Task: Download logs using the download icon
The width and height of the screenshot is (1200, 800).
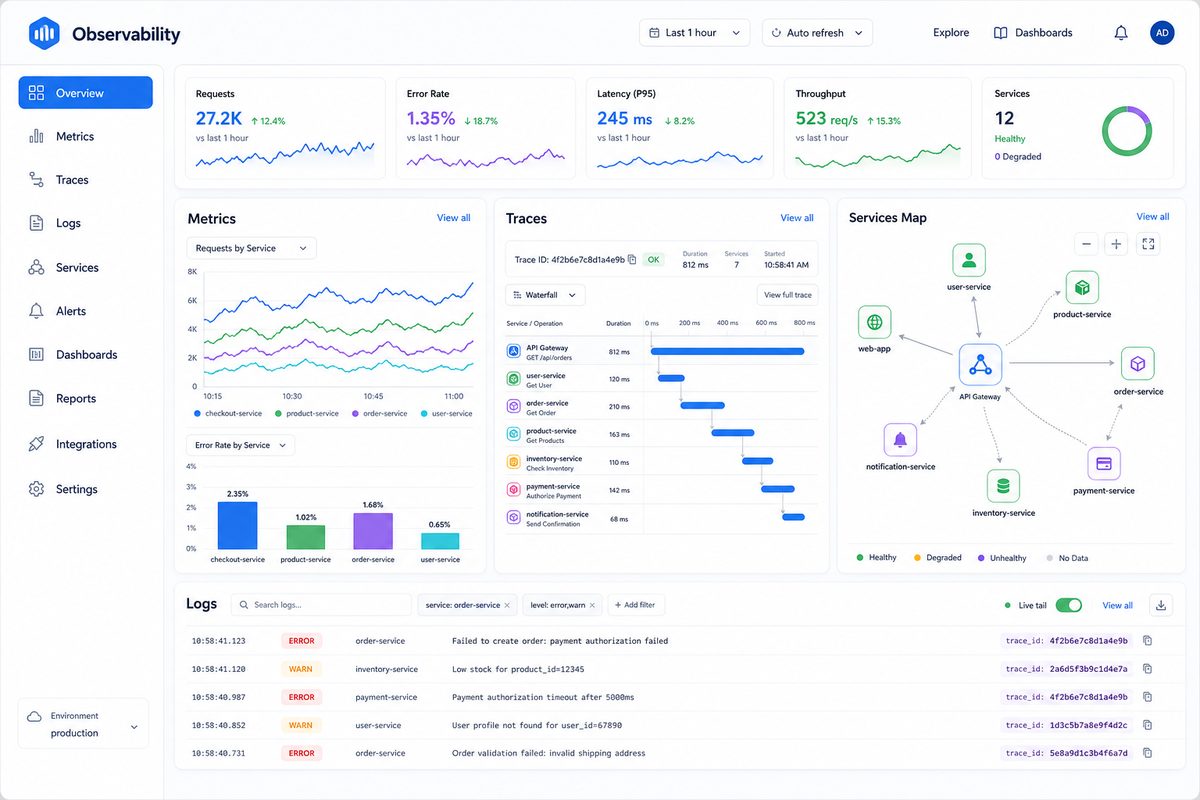Action: click(1160, 605)
